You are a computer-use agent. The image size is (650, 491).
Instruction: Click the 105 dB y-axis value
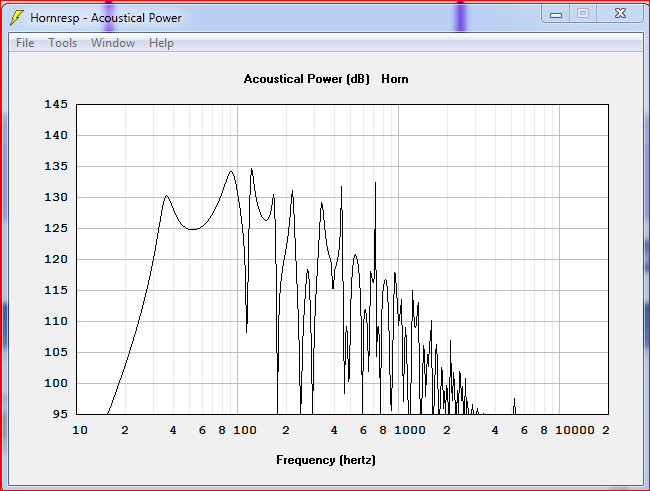coord(56,352)
